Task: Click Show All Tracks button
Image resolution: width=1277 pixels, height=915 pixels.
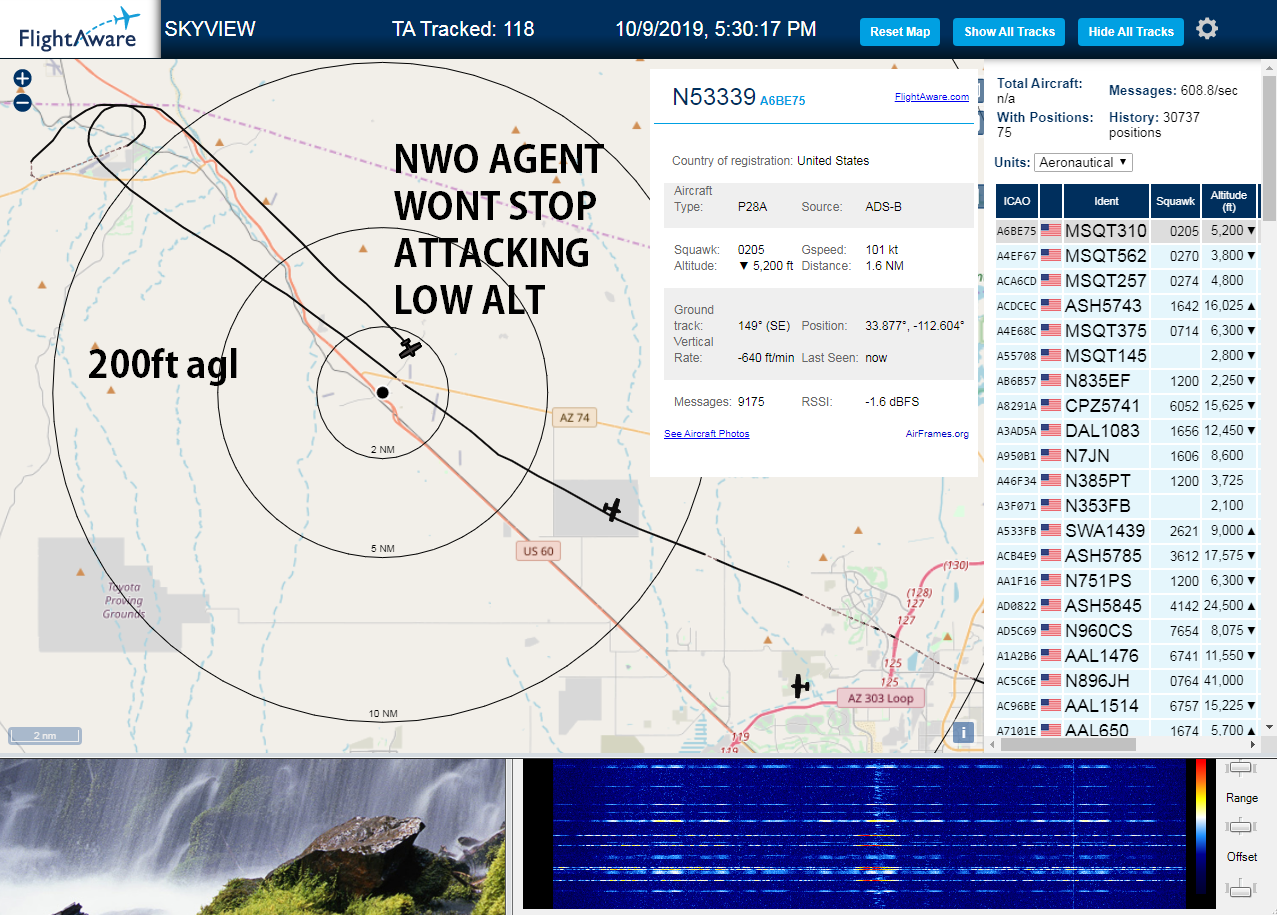Action: click(x=1009, y=32)
